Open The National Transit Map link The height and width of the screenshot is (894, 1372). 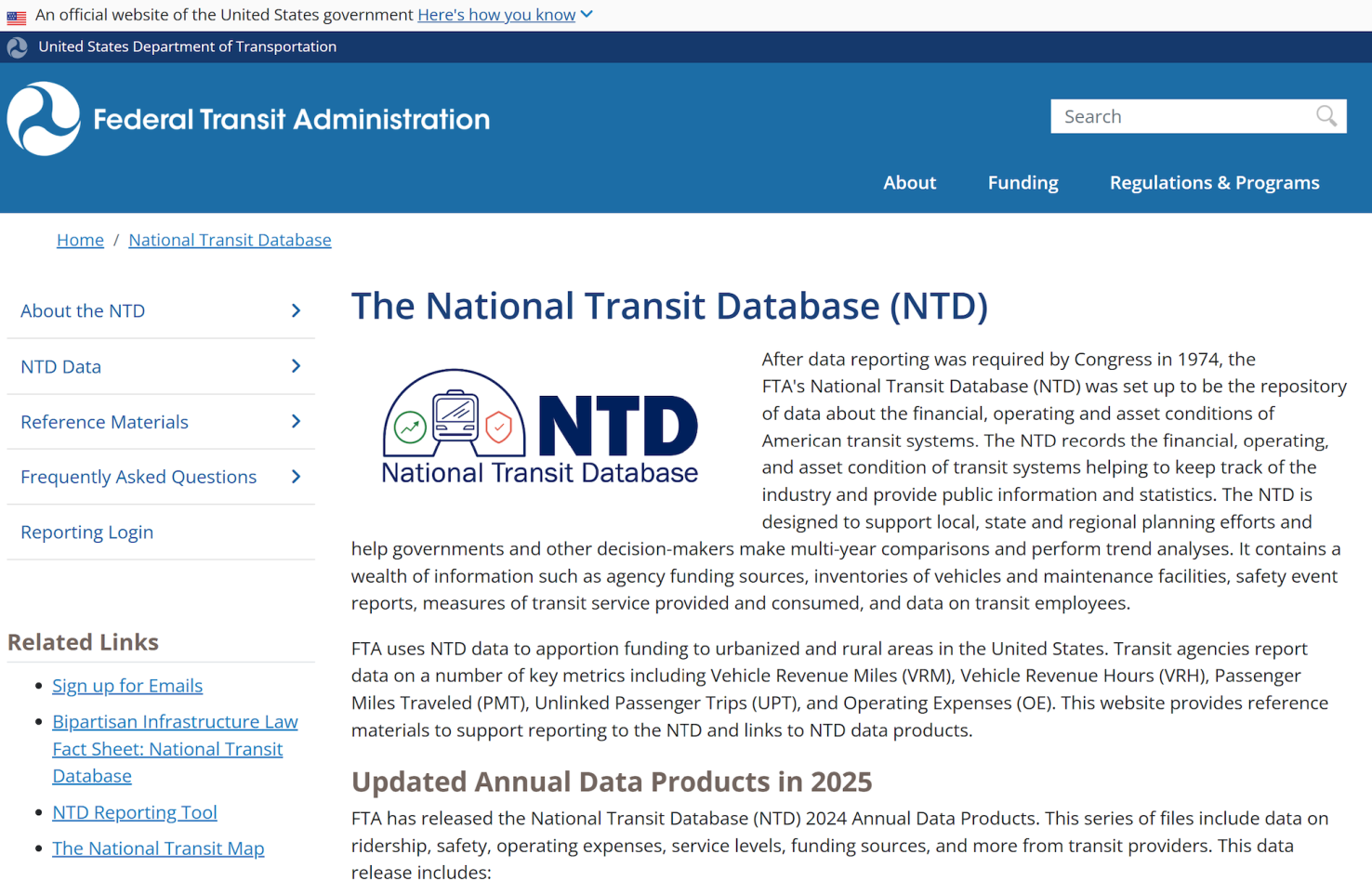click(158, 848)
